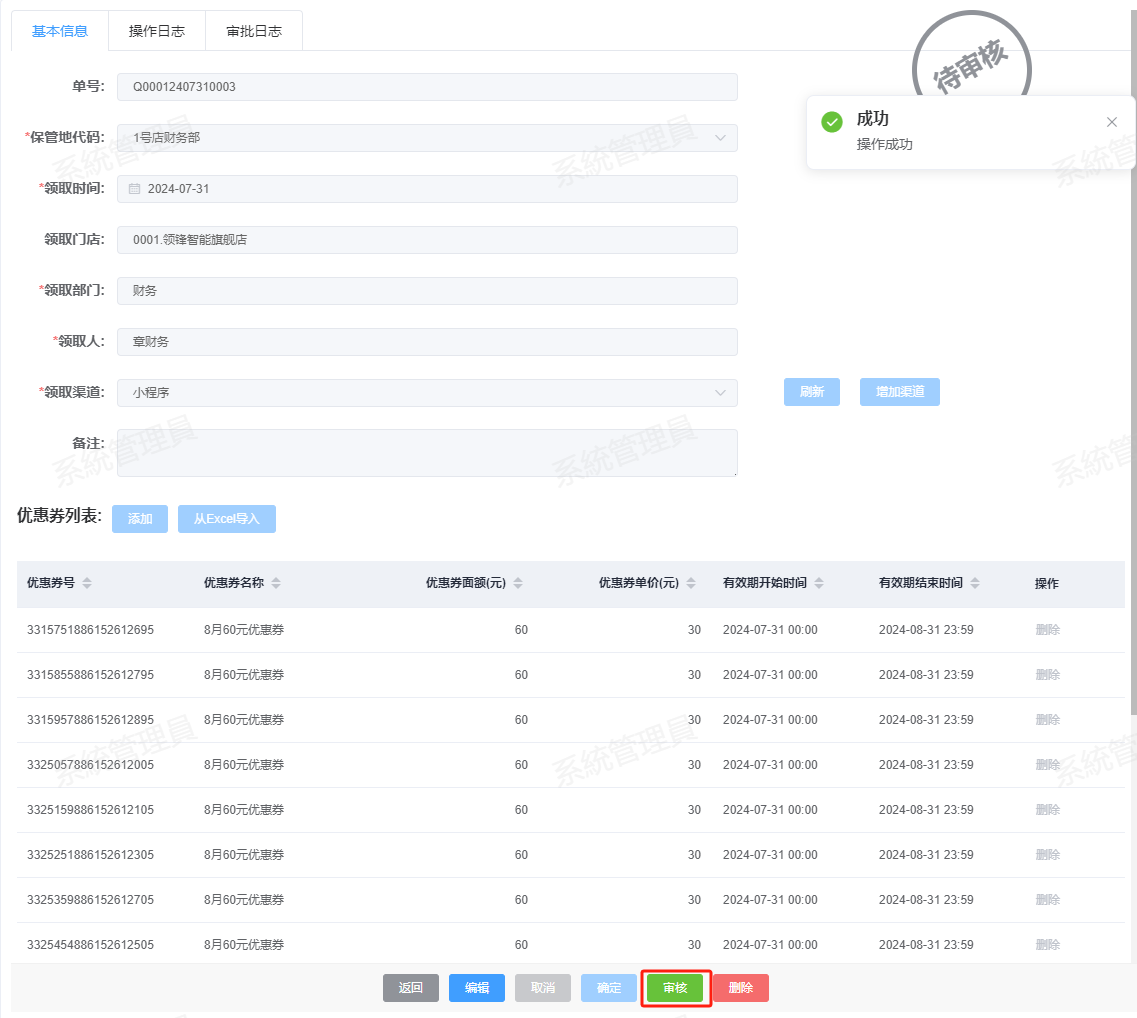Click the vertical scrollbar on the right
The height and width of the screenshot is (1018, 1137).
(1133, 363)
